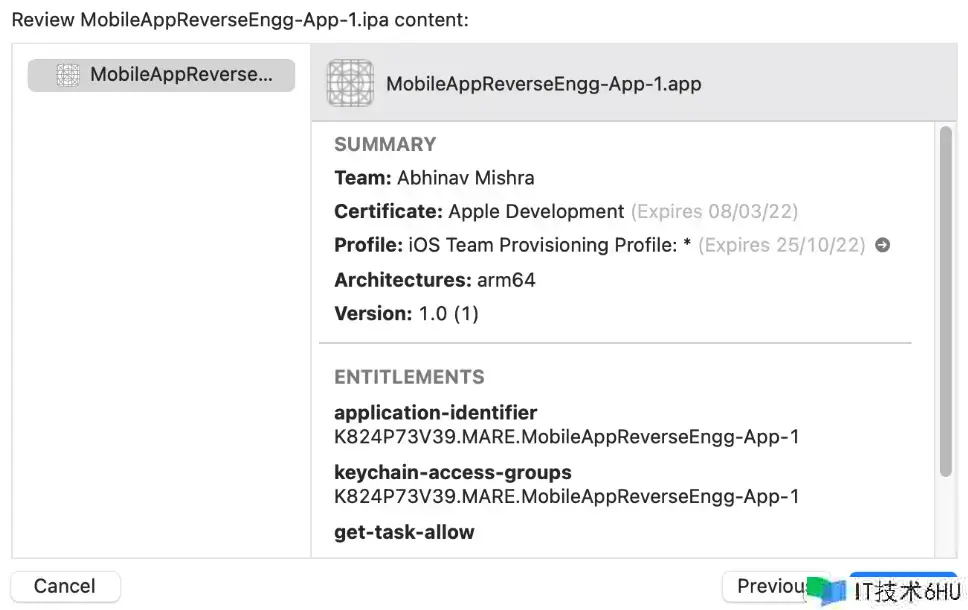
Task: Select the MobileAppReverseEngg-App-1.app title
Action: click(543, 84)
